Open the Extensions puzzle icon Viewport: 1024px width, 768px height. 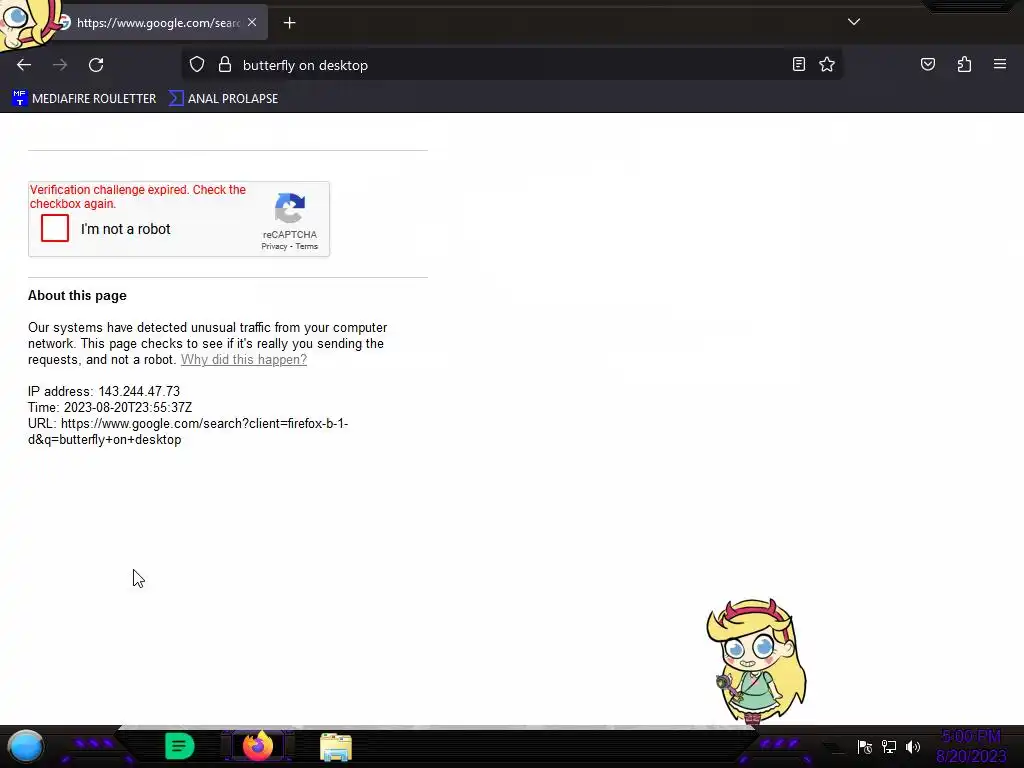coord(965,64)
